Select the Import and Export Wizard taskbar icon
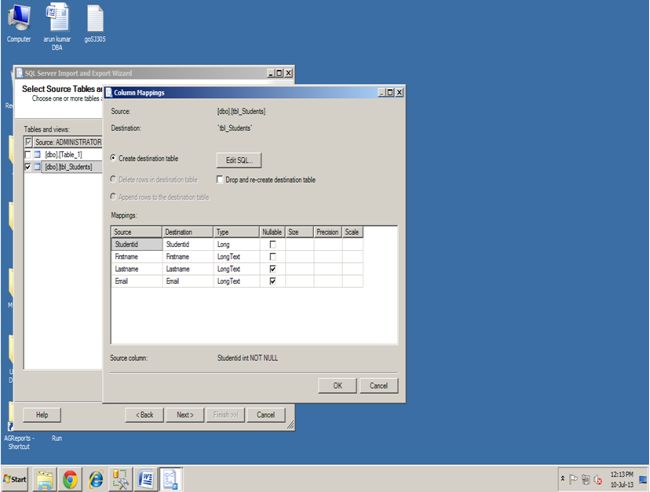 click(171, 480)
